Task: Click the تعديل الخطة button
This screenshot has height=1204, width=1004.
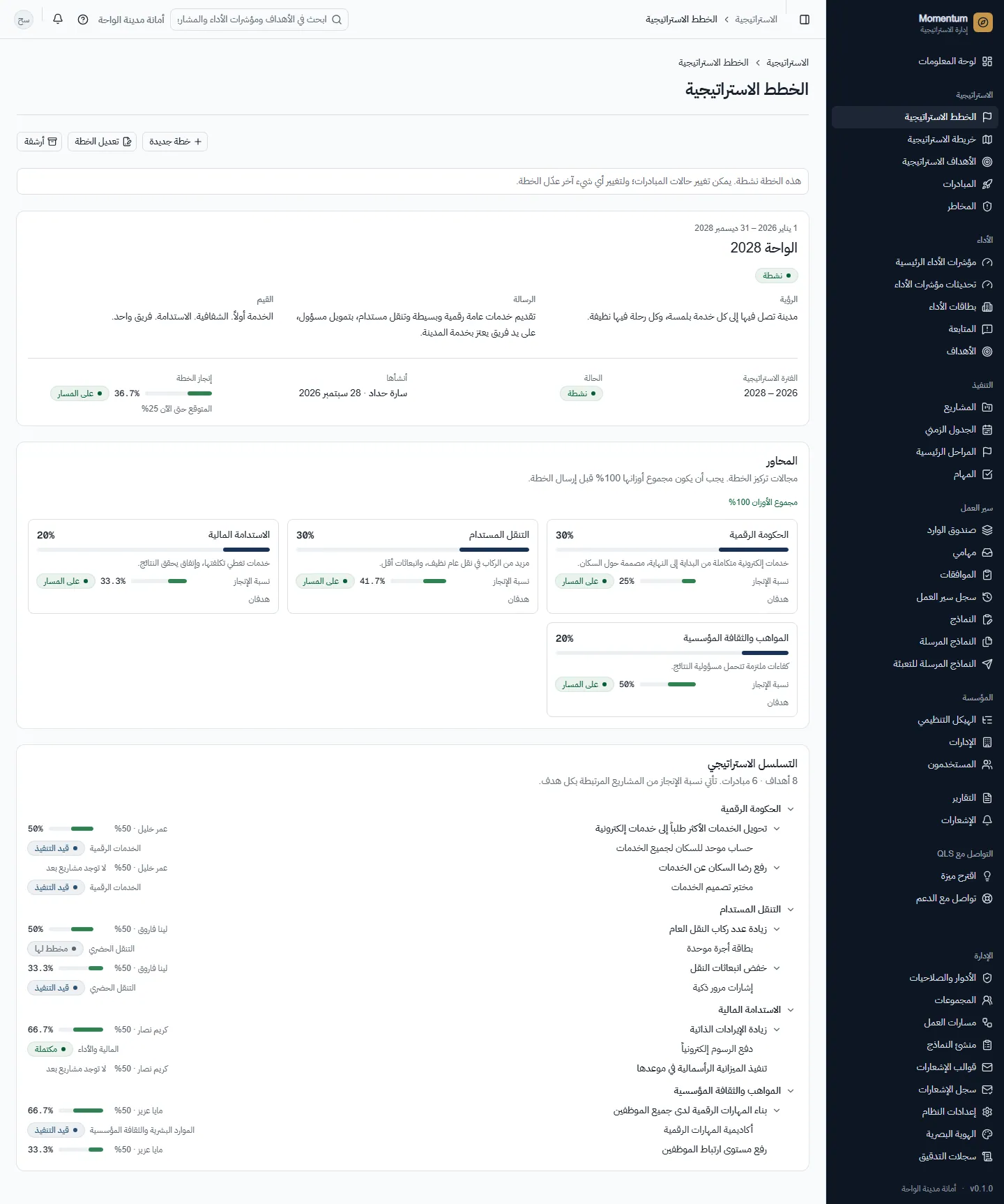Action: point(102,142)
